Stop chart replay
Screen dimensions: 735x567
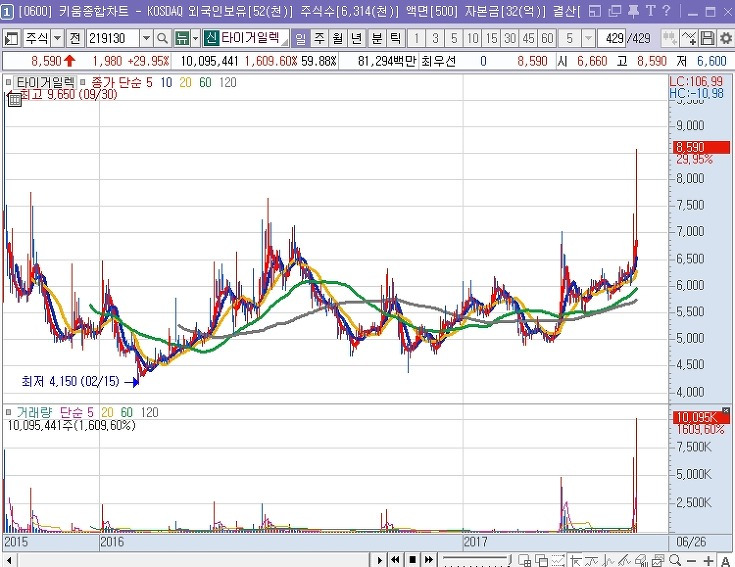click(412, 560)
